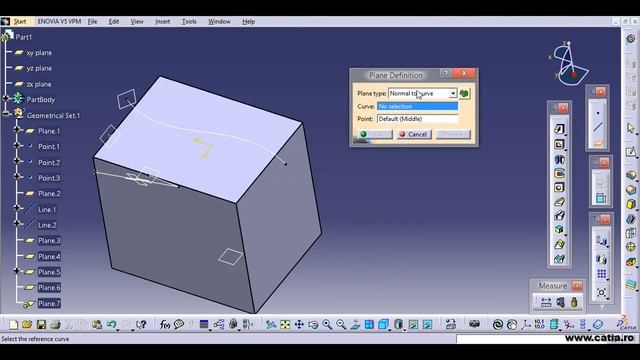Expand the Plane.1 tree node
Screen dimensions: 640x360
(x=17, y=129)
